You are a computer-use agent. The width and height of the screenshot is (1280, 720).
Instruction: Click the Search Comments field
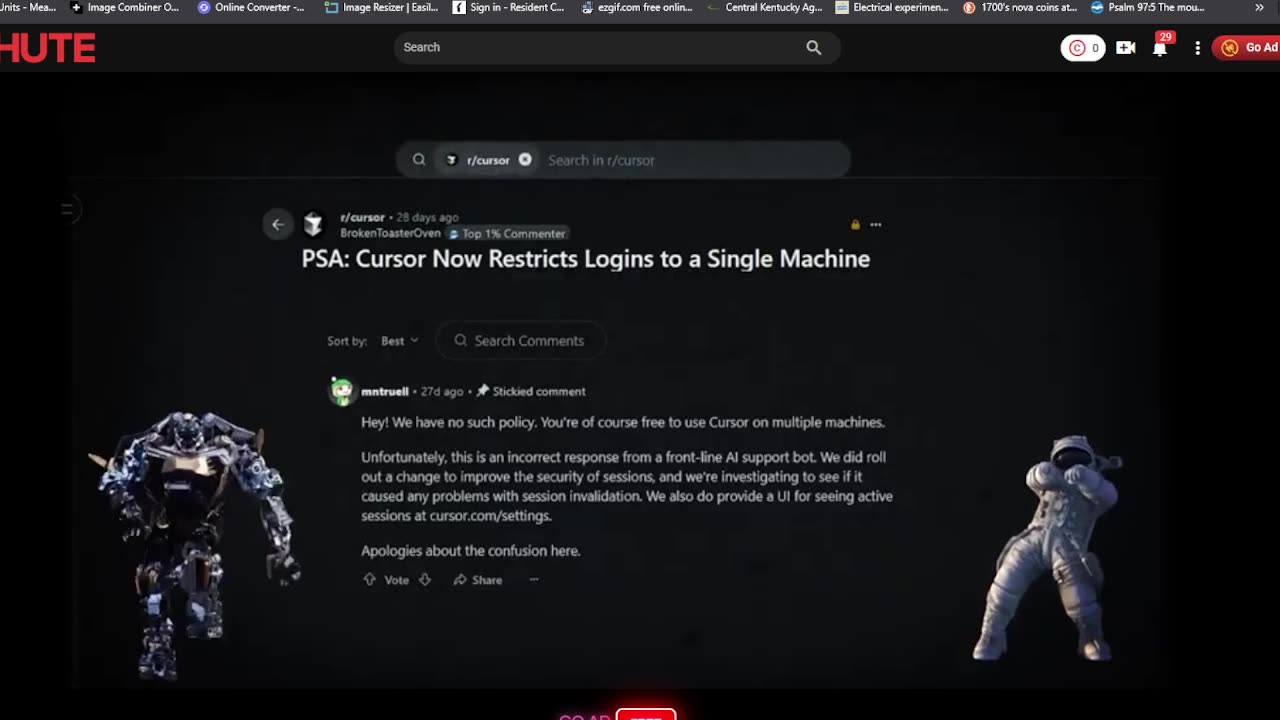click(x=520, y=341)
